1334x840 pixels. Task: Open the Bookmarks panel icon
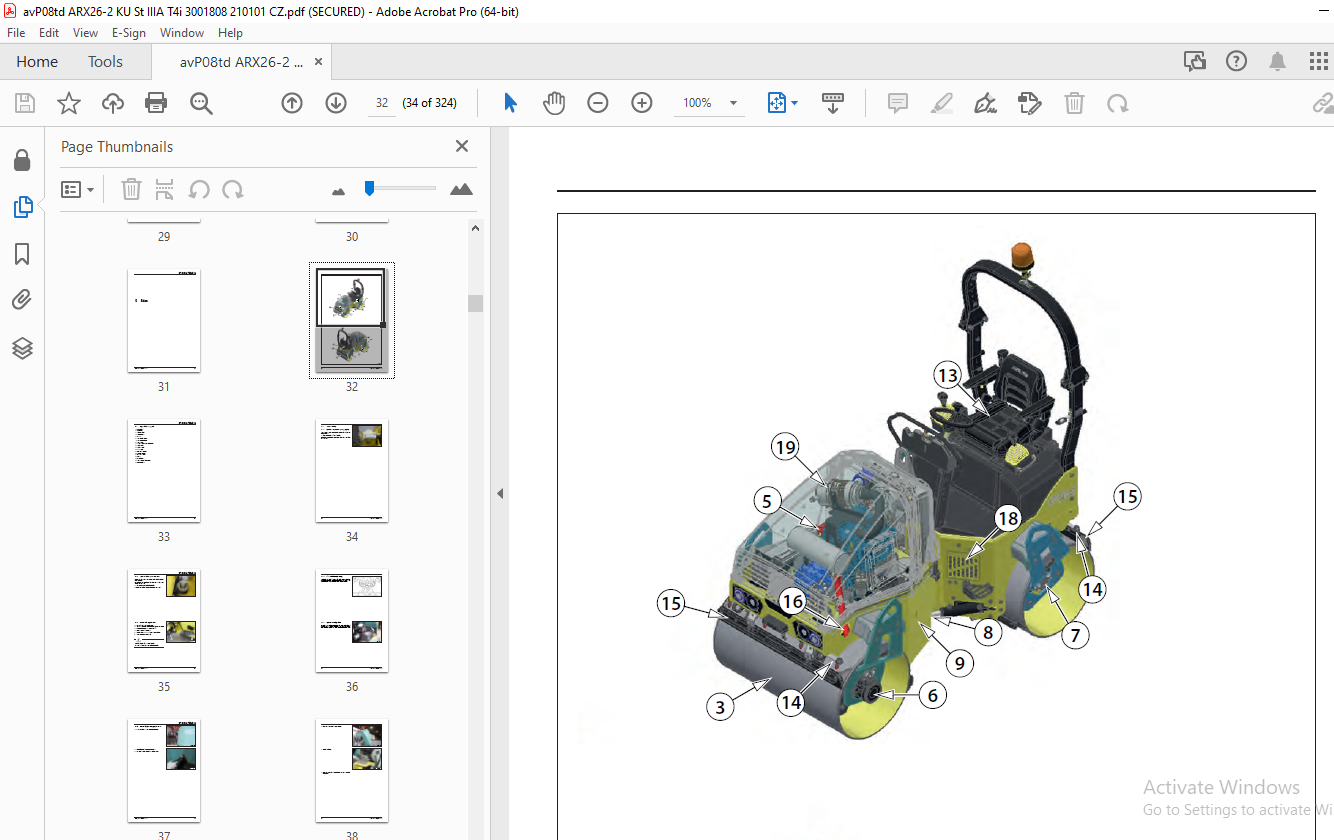(22, 254)
